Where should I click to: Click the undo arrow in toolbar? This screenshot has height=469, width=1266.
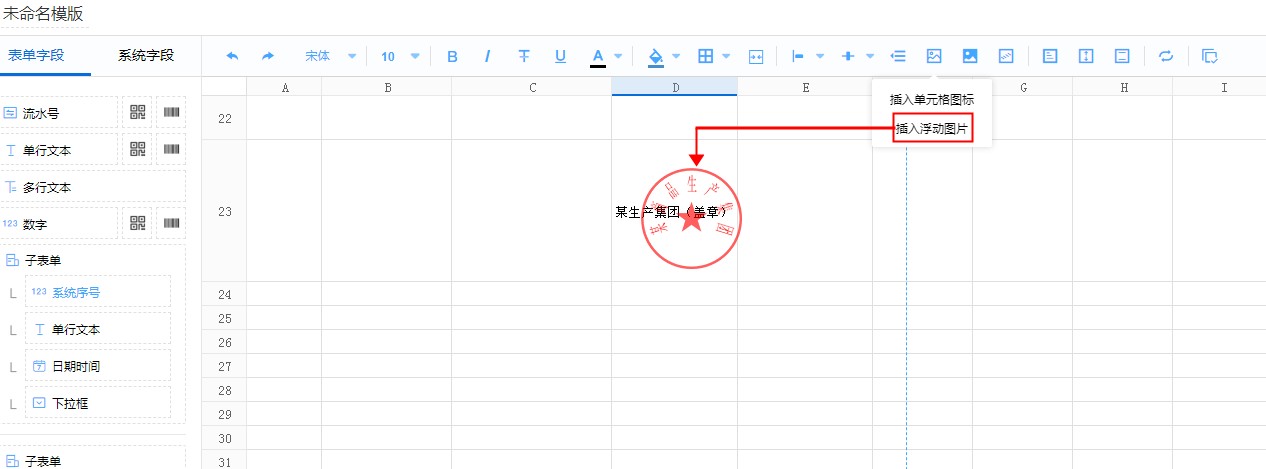[232, 56]
